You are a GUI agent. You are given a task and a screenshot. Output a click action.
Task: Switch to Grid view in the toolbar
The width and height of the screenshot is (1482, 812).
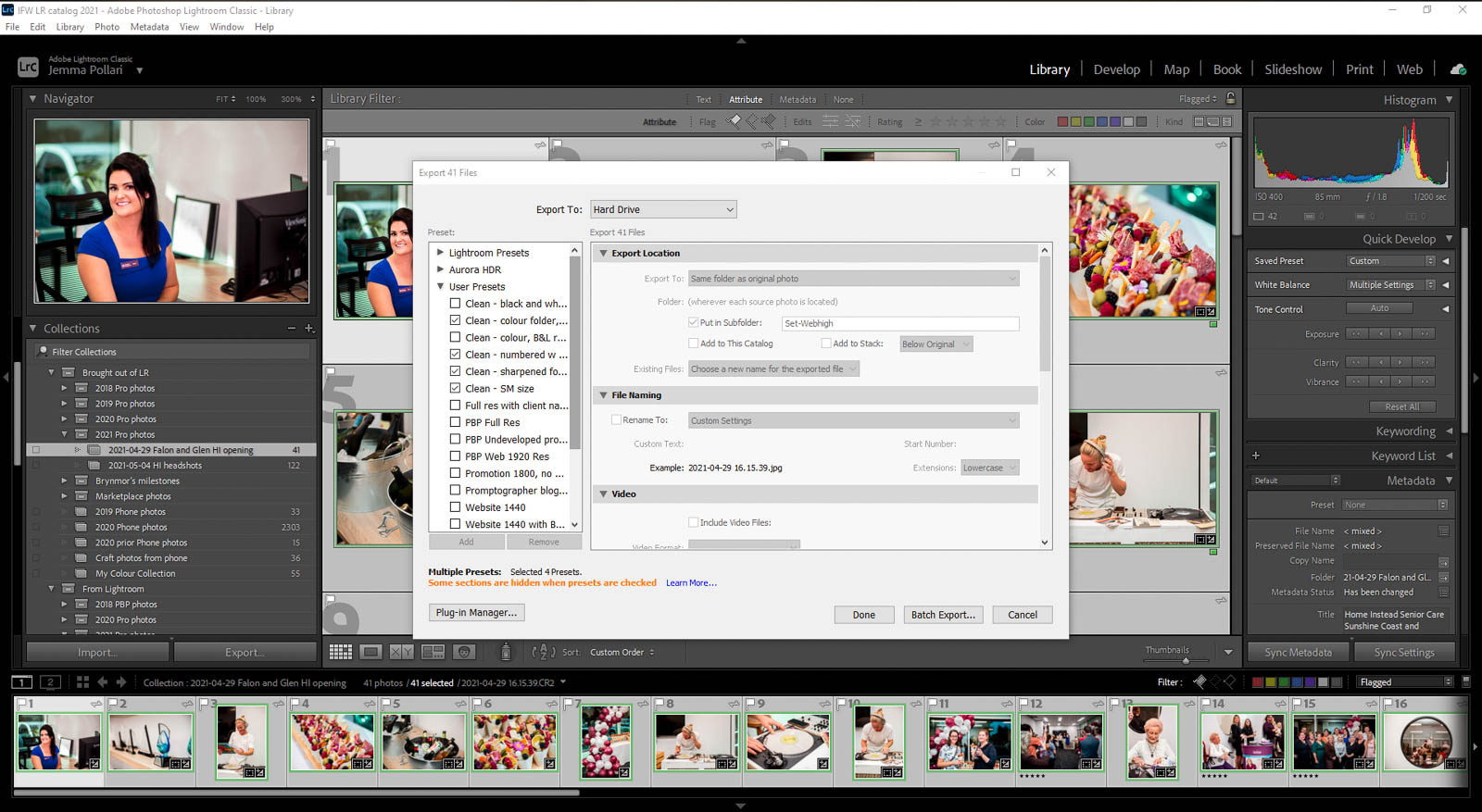pyautogui.click(x=340, y=652)
